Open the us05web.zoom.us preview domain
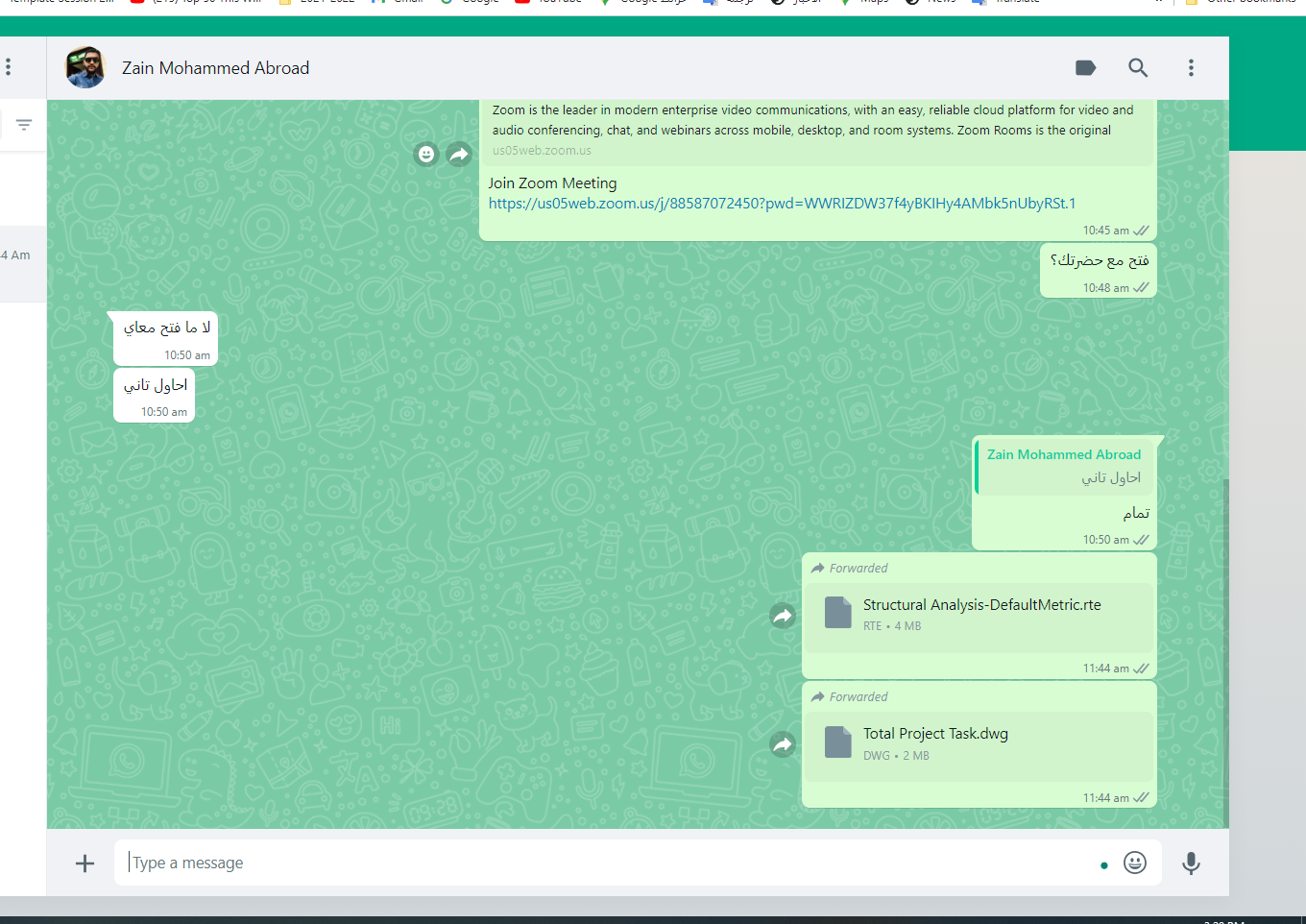Image resolution: width=1306 pixels, height=924 pixels. tap(542, 151)
